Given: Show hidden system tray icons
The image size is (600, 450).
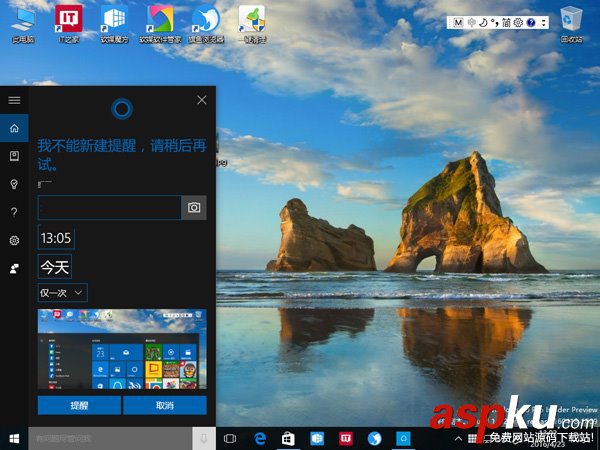Looking at the screenshot, I should [x=458, y=439].
